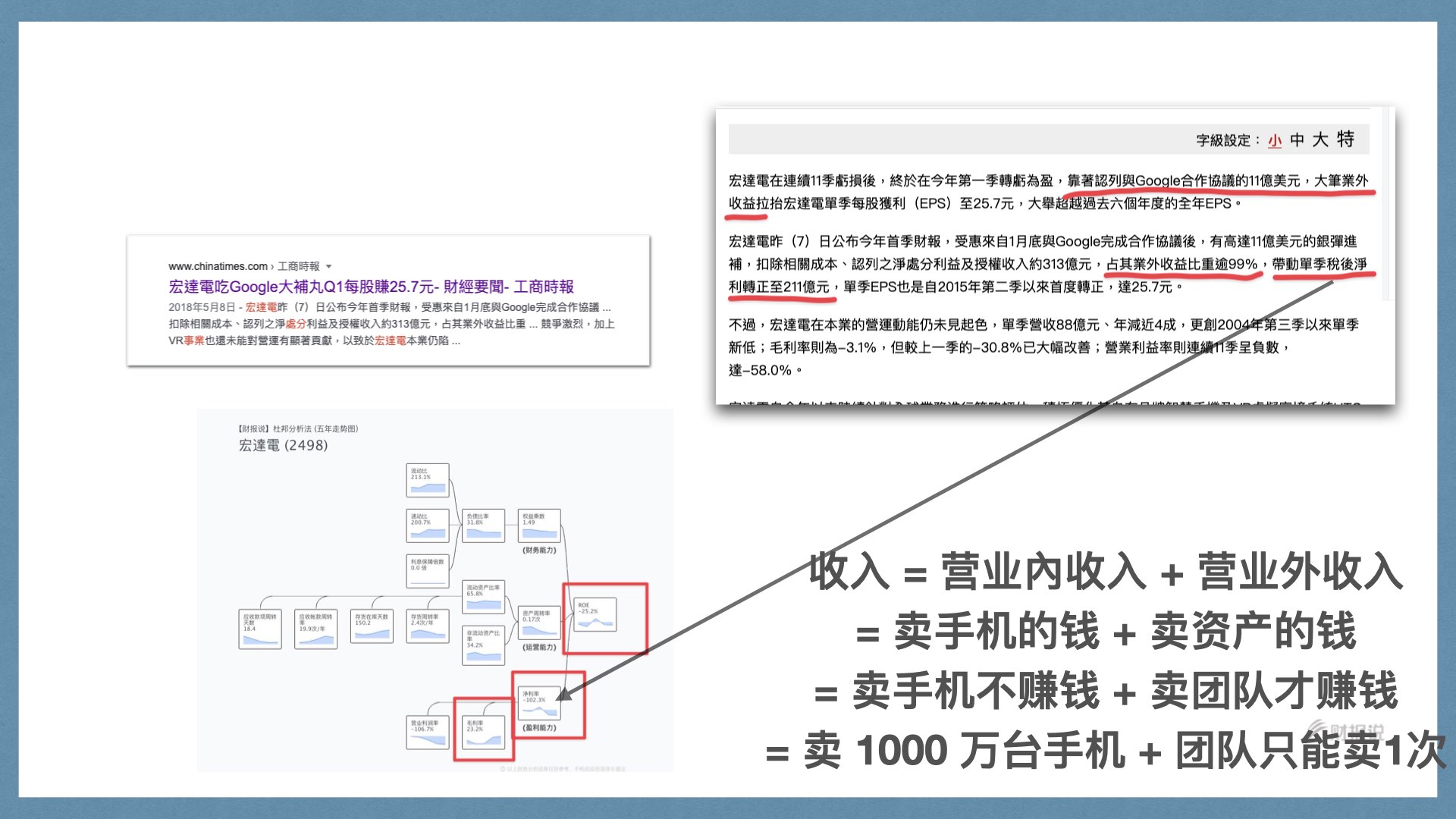Click the 宏達電 (2498) chart title
Screen dimensions: 1456x819
click(283, 445)
